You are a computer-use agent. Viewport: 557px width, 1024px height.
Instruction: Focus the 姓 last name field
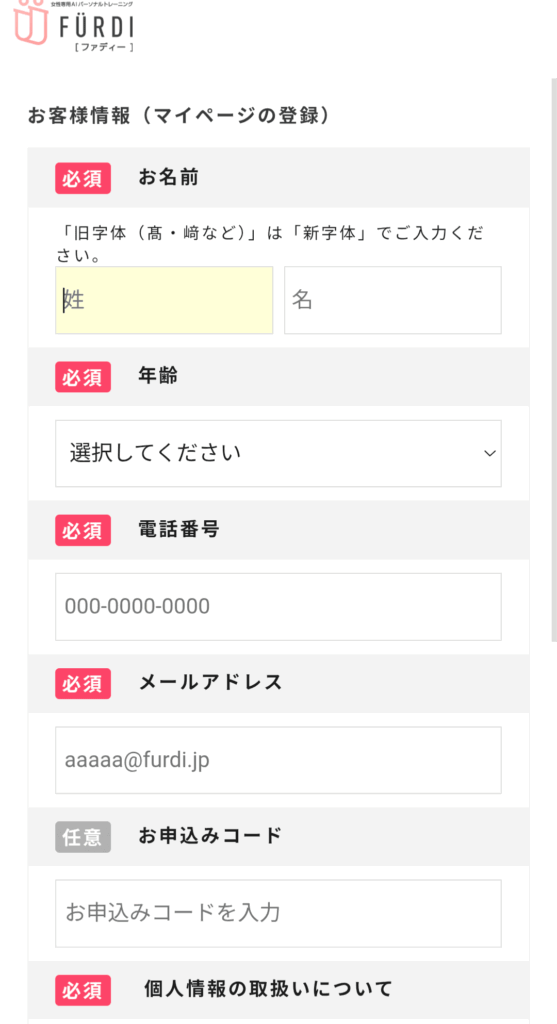(164, 300)
